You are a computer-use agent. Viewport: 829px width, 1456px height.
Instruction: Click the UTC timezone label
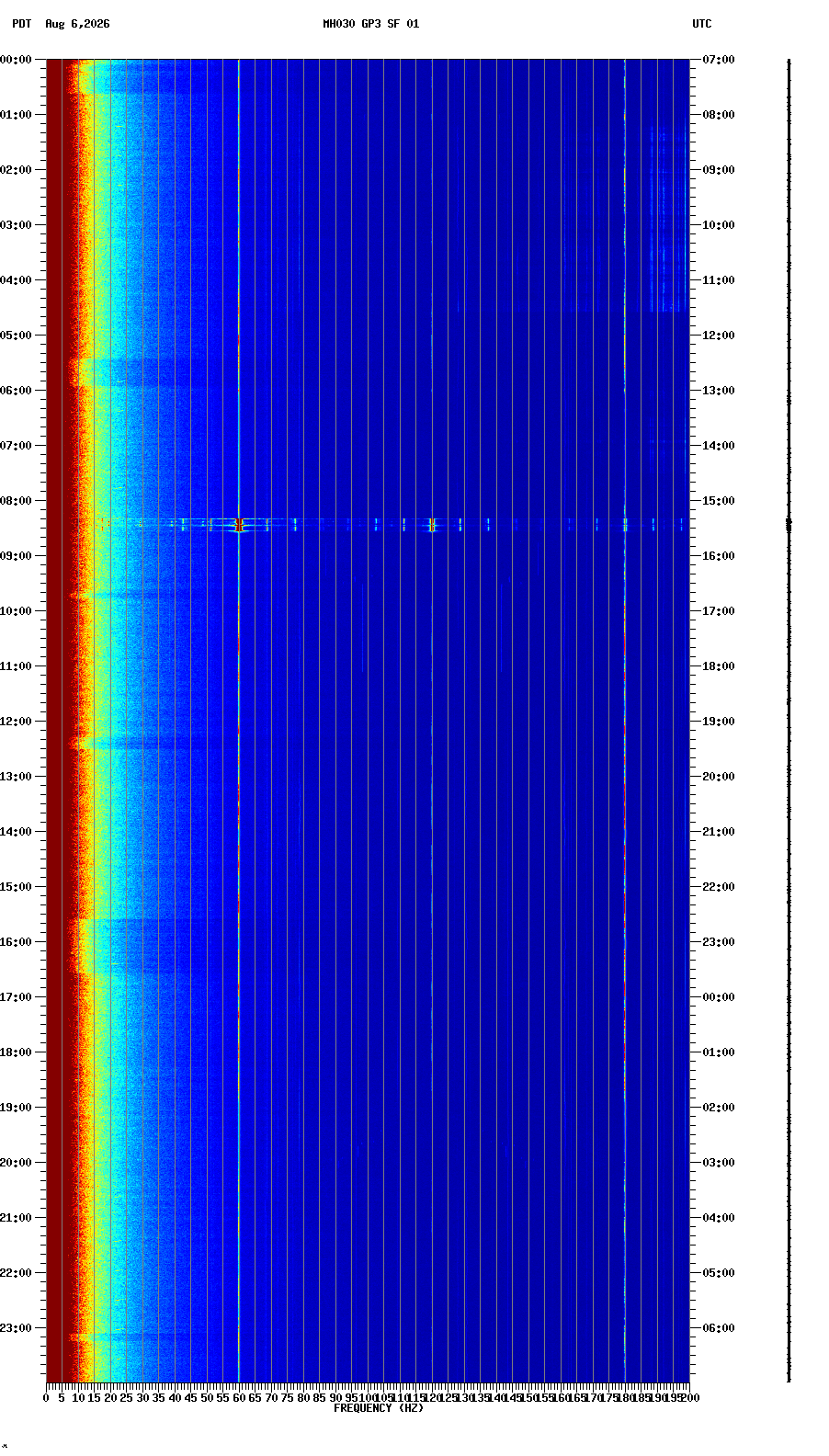tap(702, 24)
